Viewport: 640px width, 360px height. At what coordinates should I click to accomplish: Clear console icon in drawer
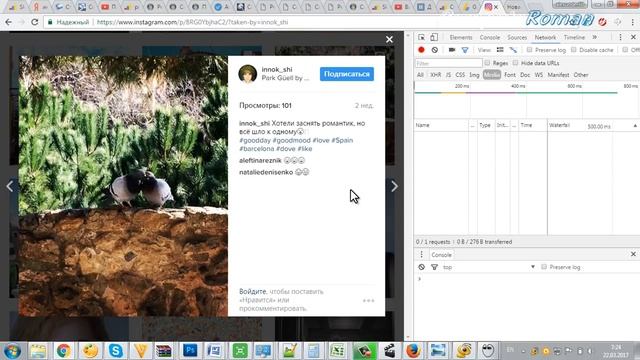tap(422, 267)
